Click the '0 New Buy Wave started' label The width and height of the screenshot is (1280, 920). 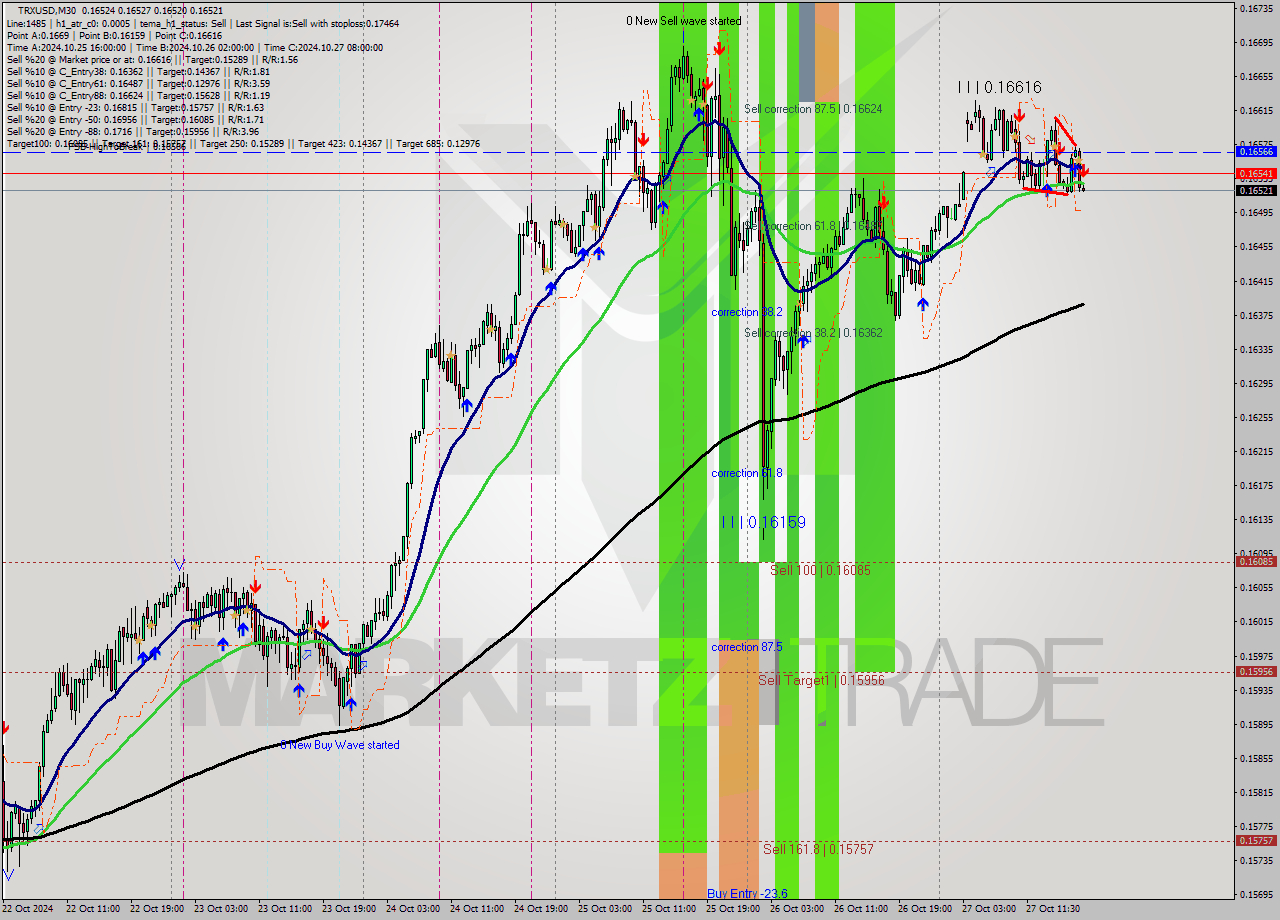(340, 745)
